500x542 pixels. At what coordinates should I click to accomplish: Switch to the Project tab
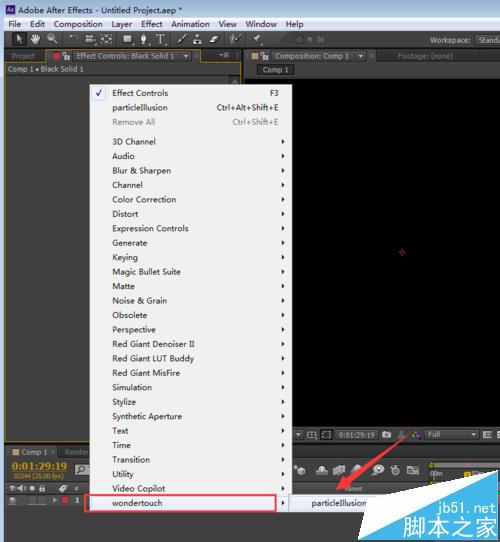point(23,56)
